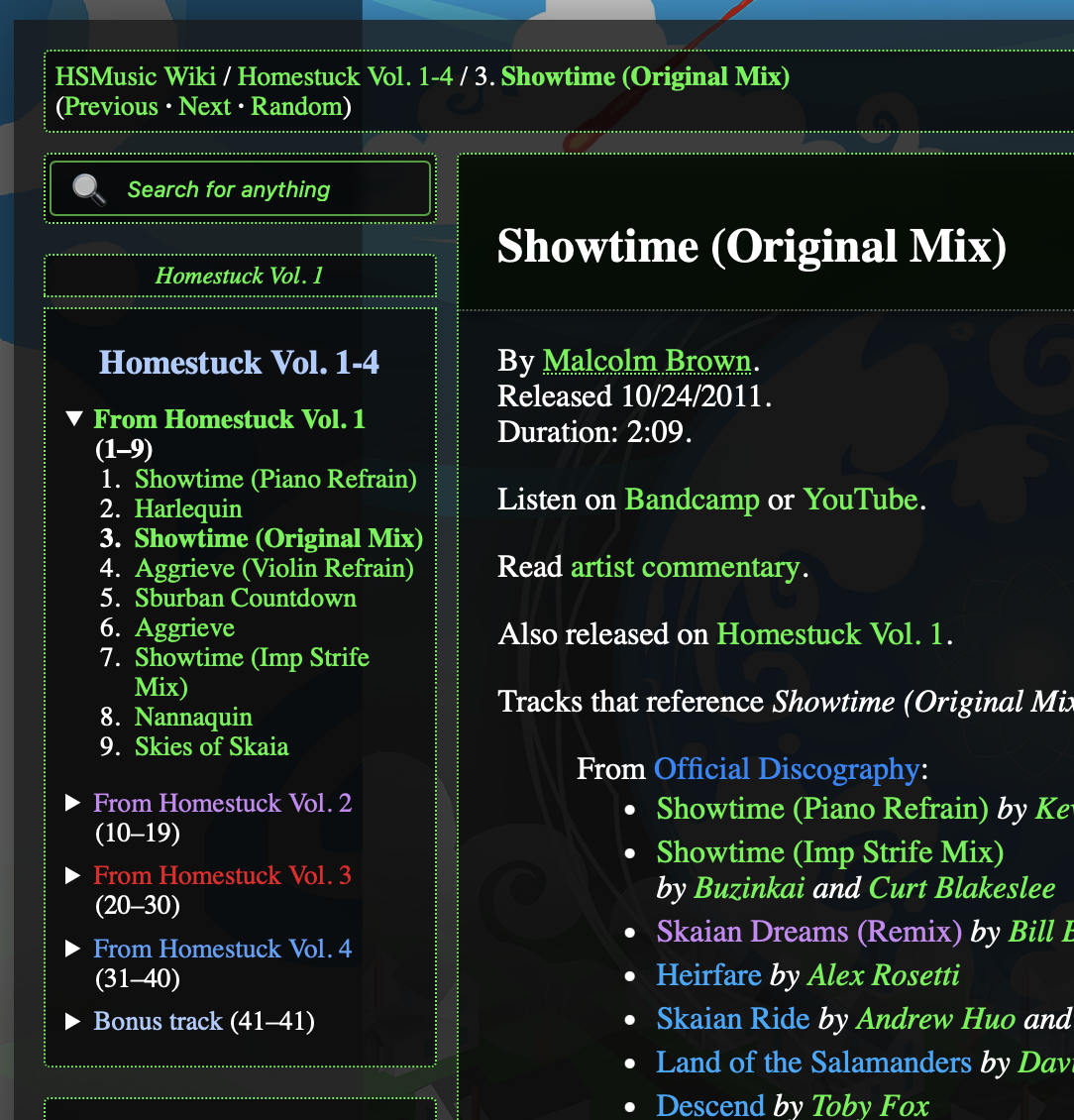Jump to artist commentary
1074x1120 pixels.
pyautogui.click(x=685, y=566)
